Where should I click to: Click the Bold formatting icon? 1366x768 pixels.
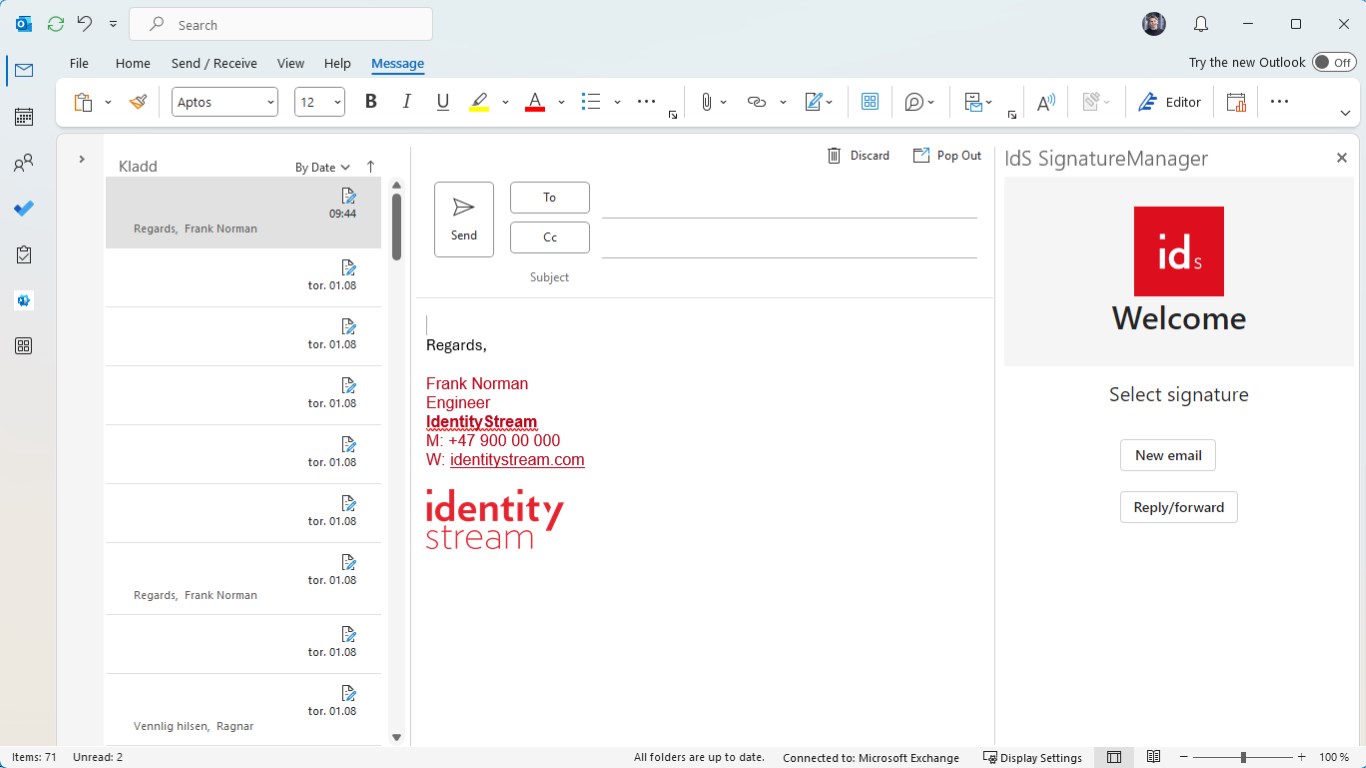(371, 102)
